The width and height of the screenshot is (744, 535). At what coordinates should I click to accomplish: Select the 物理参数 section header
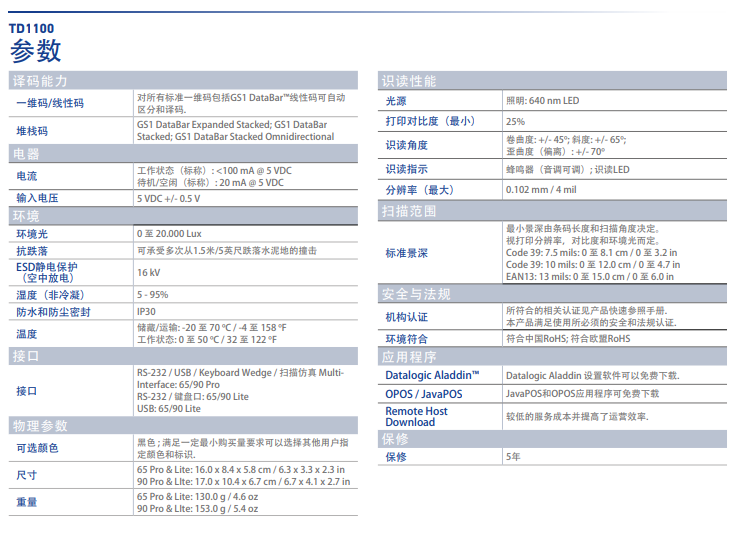41,426
